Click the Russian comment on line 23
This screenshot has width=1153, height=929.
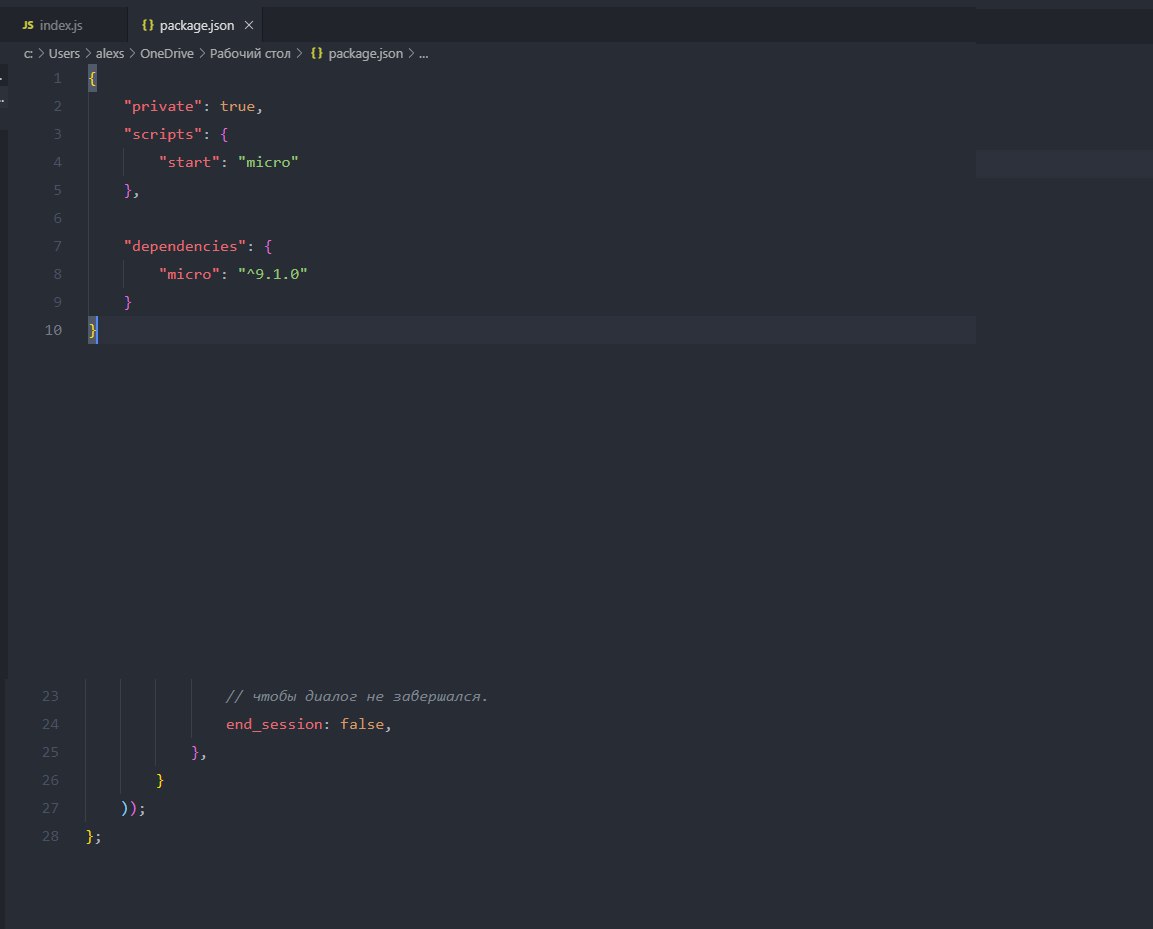[357, 696]
